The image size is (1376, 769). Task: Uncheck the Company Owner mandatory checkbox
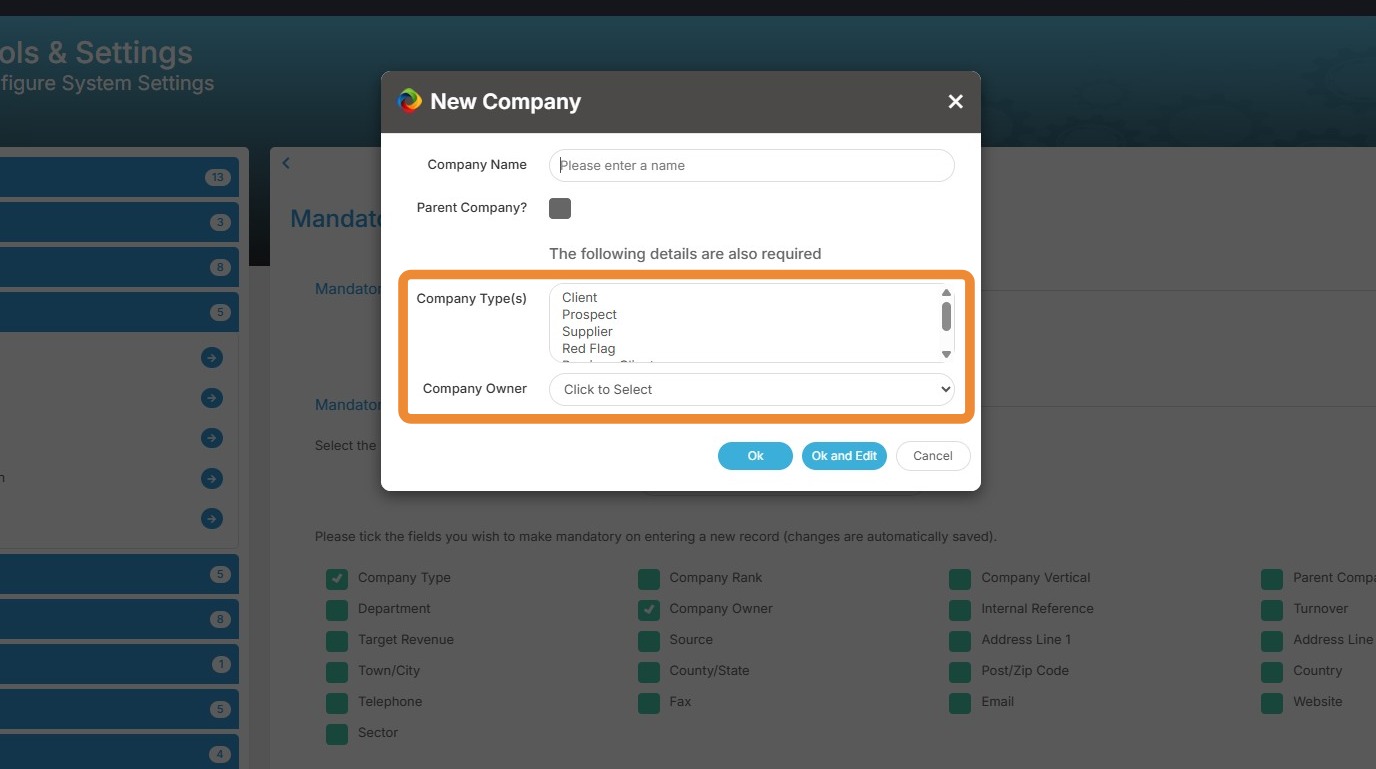coord(649,609)
